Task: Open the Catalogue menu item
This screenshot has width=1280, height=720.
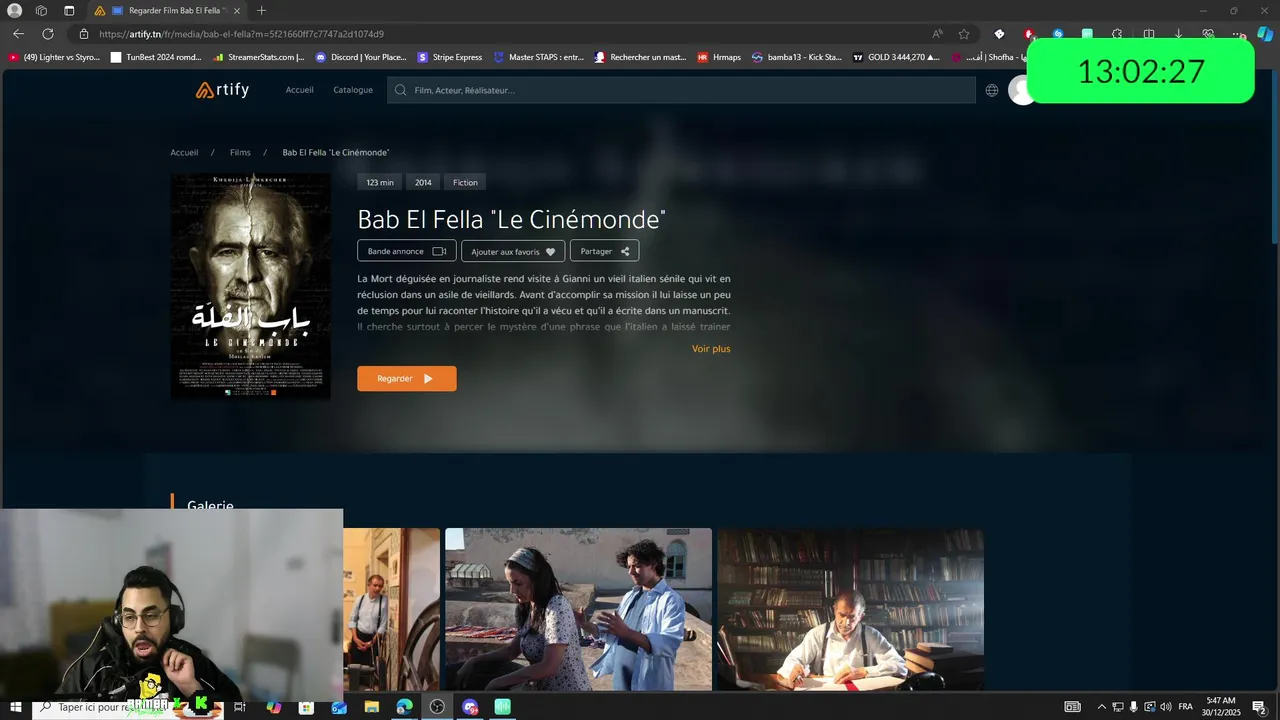Action: pyautogui.click(x=353, y=90)
